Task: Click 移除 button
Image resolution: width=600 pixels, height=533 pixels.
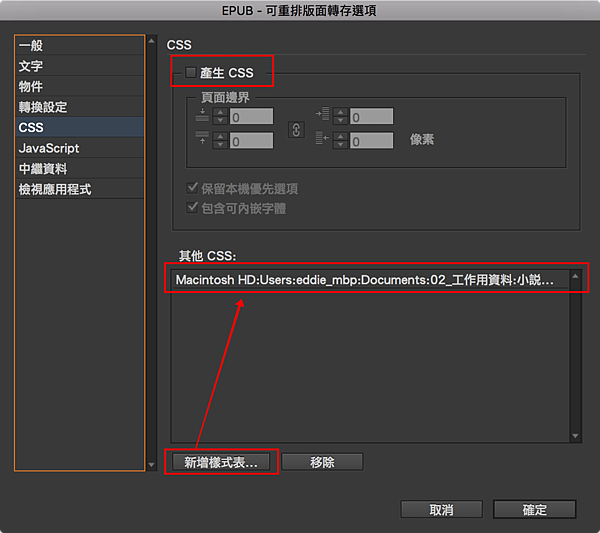Action: (x=322, y=462)
